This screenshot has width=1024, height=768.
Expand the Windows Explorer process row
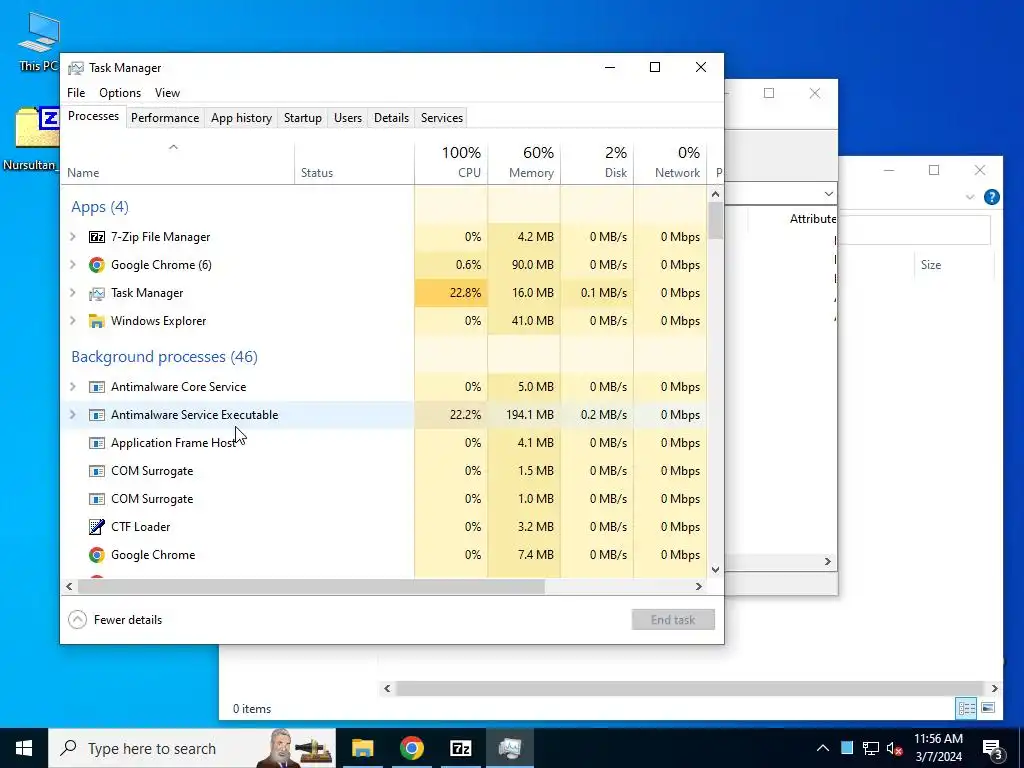pyautogui.click(x=73, y=321)
